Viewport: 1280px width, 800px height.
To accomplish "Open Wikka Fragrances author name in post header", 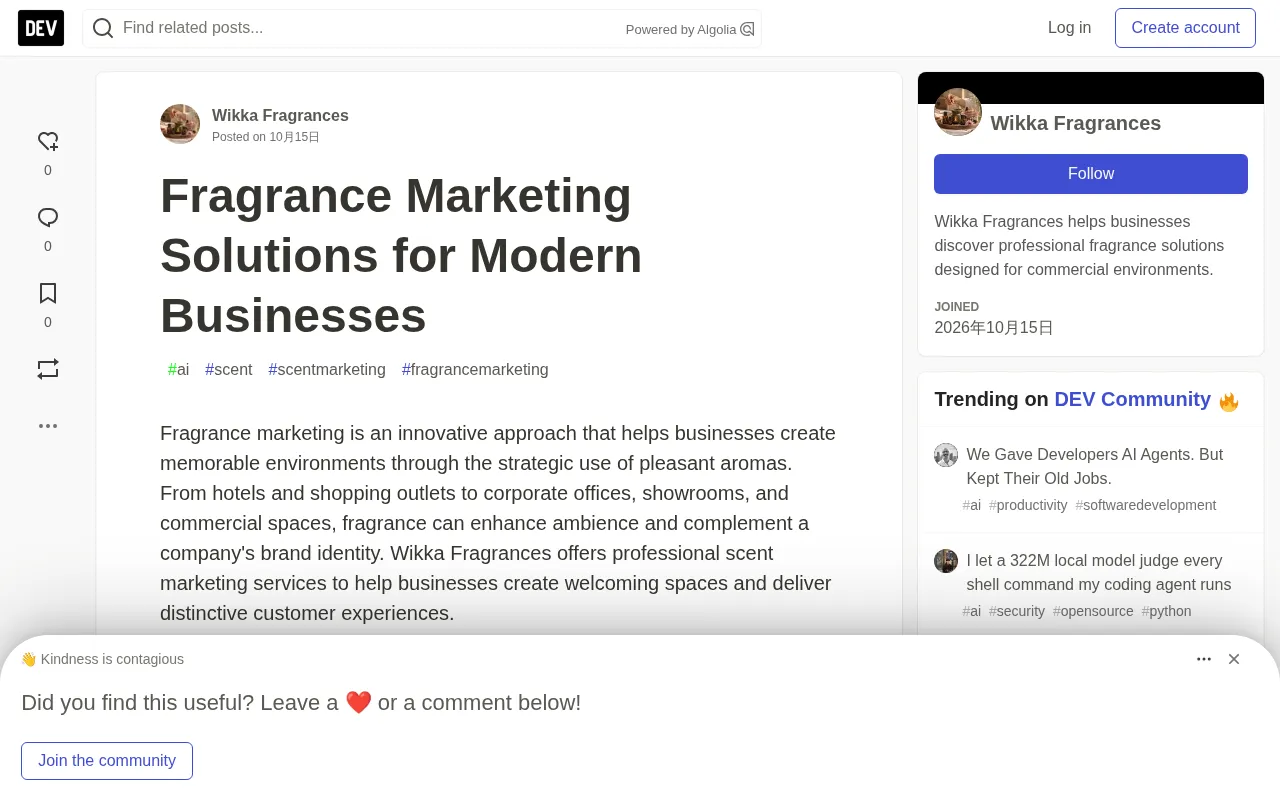I will [280, 115].
